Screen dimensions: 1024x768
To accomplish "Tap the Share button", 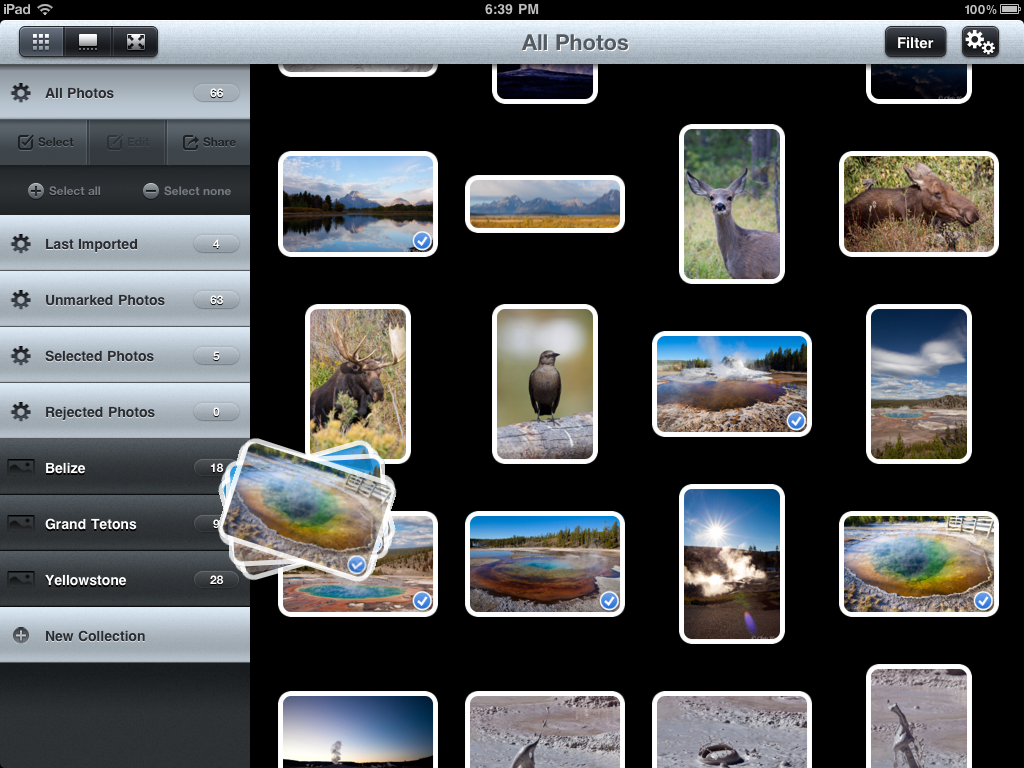I will (x=209, y=142).
